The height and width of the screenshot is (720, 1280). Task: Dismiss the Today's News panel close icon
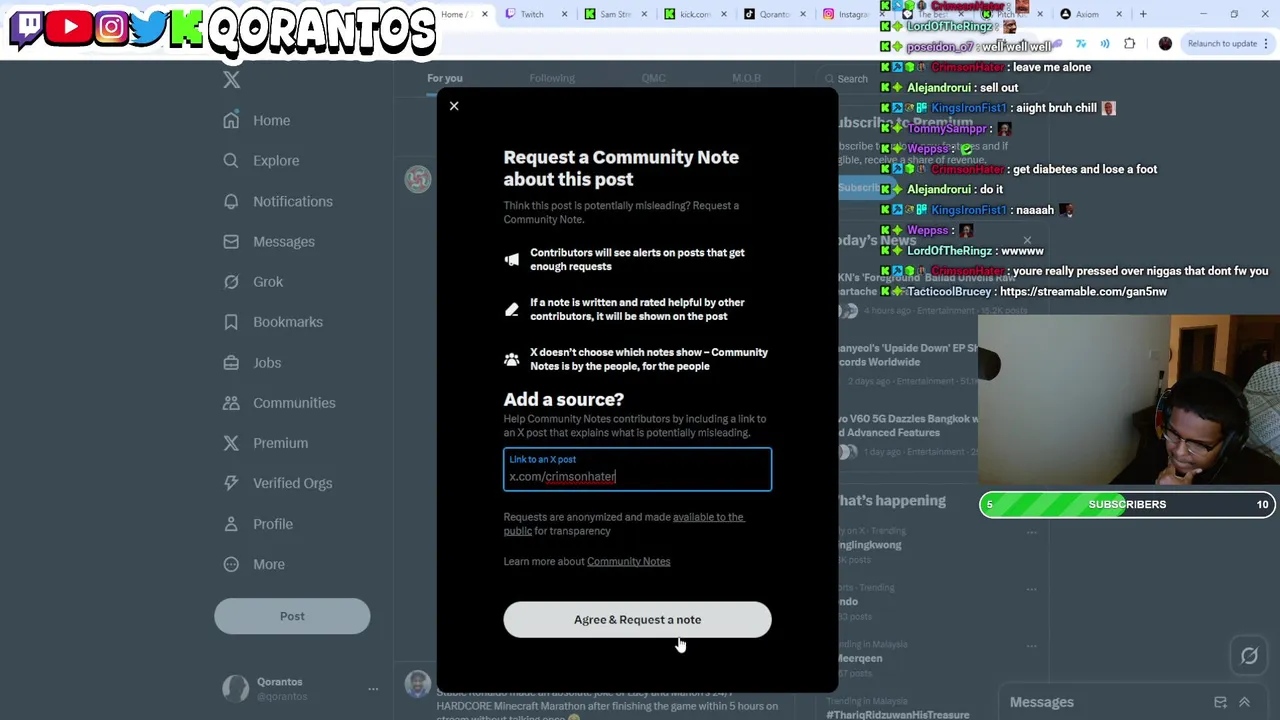1027,241
